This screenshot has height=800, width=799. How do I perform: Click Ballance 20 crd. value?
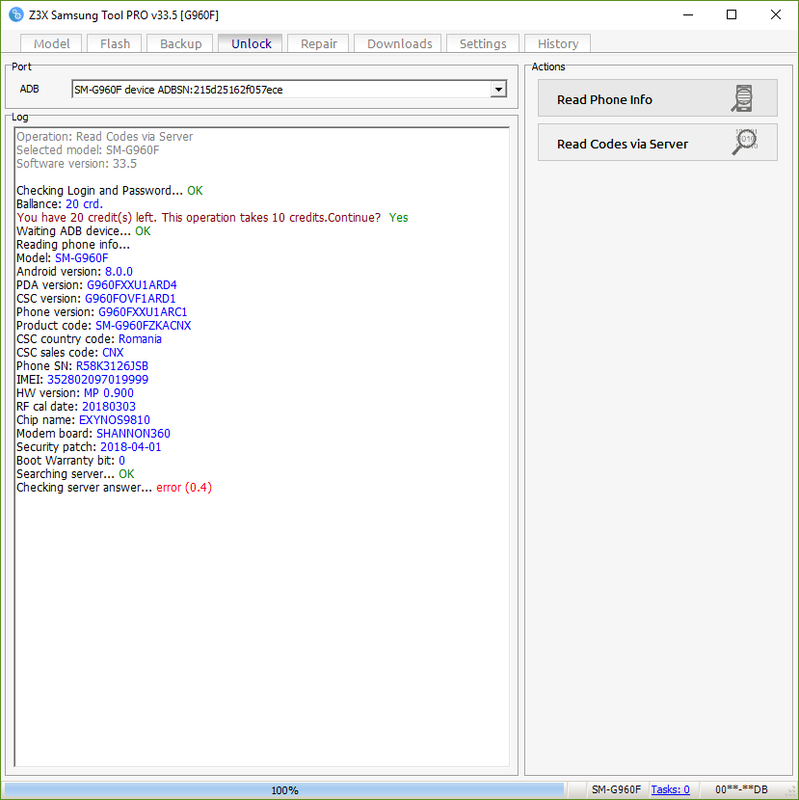[x=84, y=204]
